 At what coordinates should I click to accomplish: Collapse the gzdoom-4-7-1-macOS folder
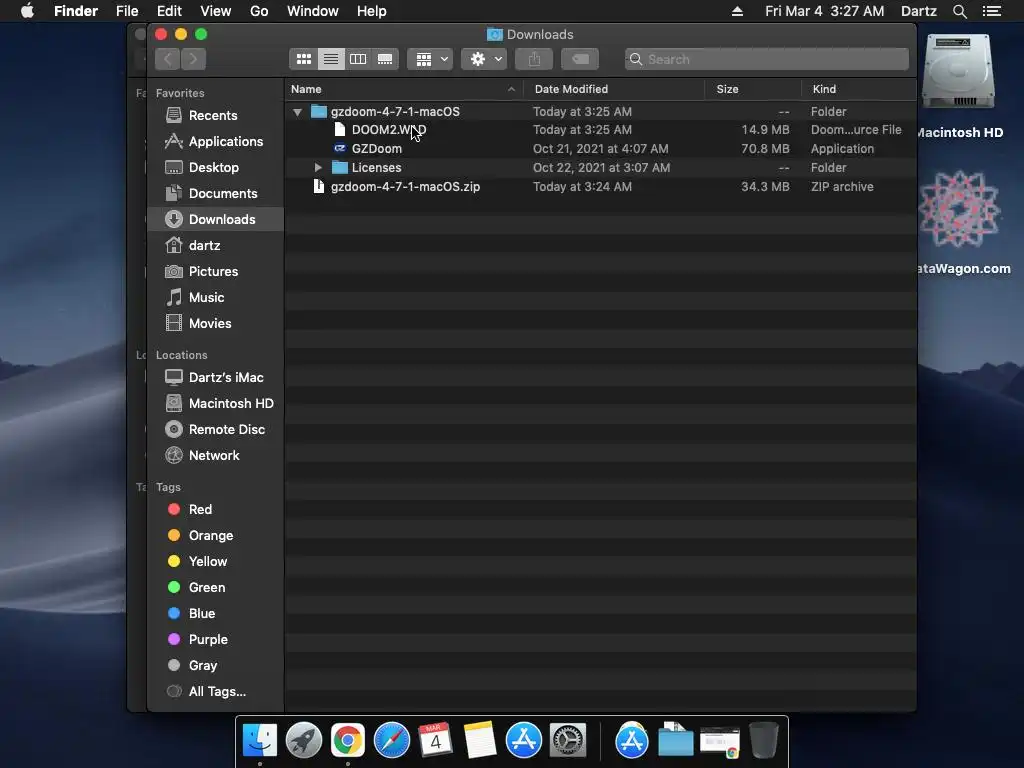pyautogui.click(x=298, y=112)
